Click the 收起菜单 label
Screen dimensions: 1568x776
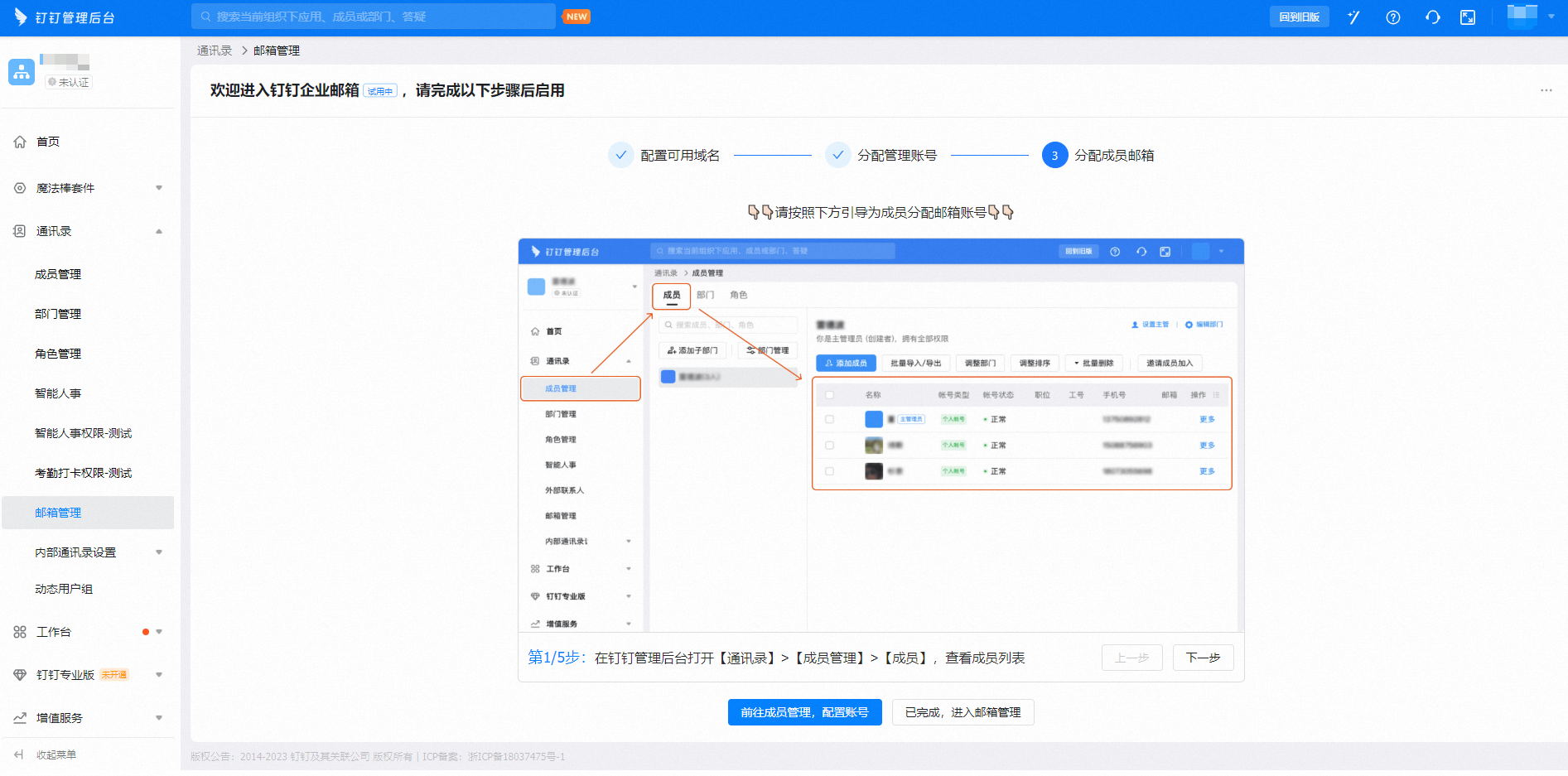56,754
